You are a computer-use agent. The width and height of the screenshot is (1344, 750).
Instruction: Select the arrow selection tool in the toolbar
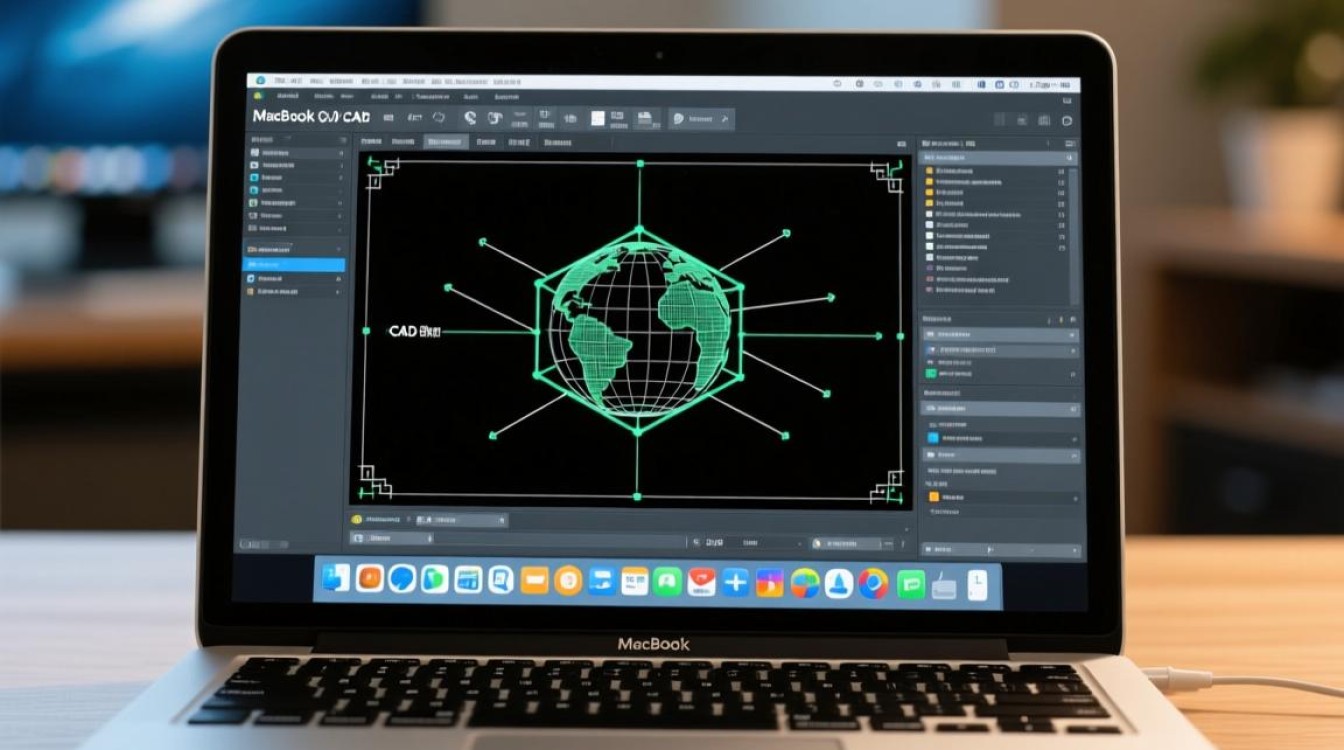[x=387, y=118]
